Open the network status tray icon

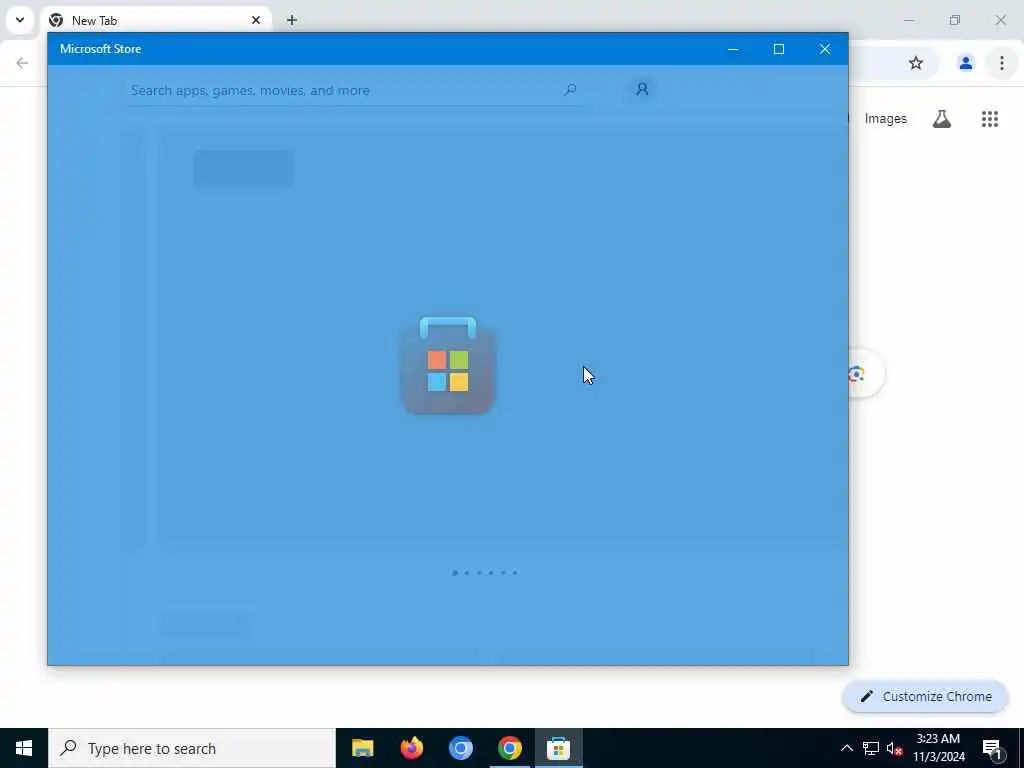tap(871, 748)
